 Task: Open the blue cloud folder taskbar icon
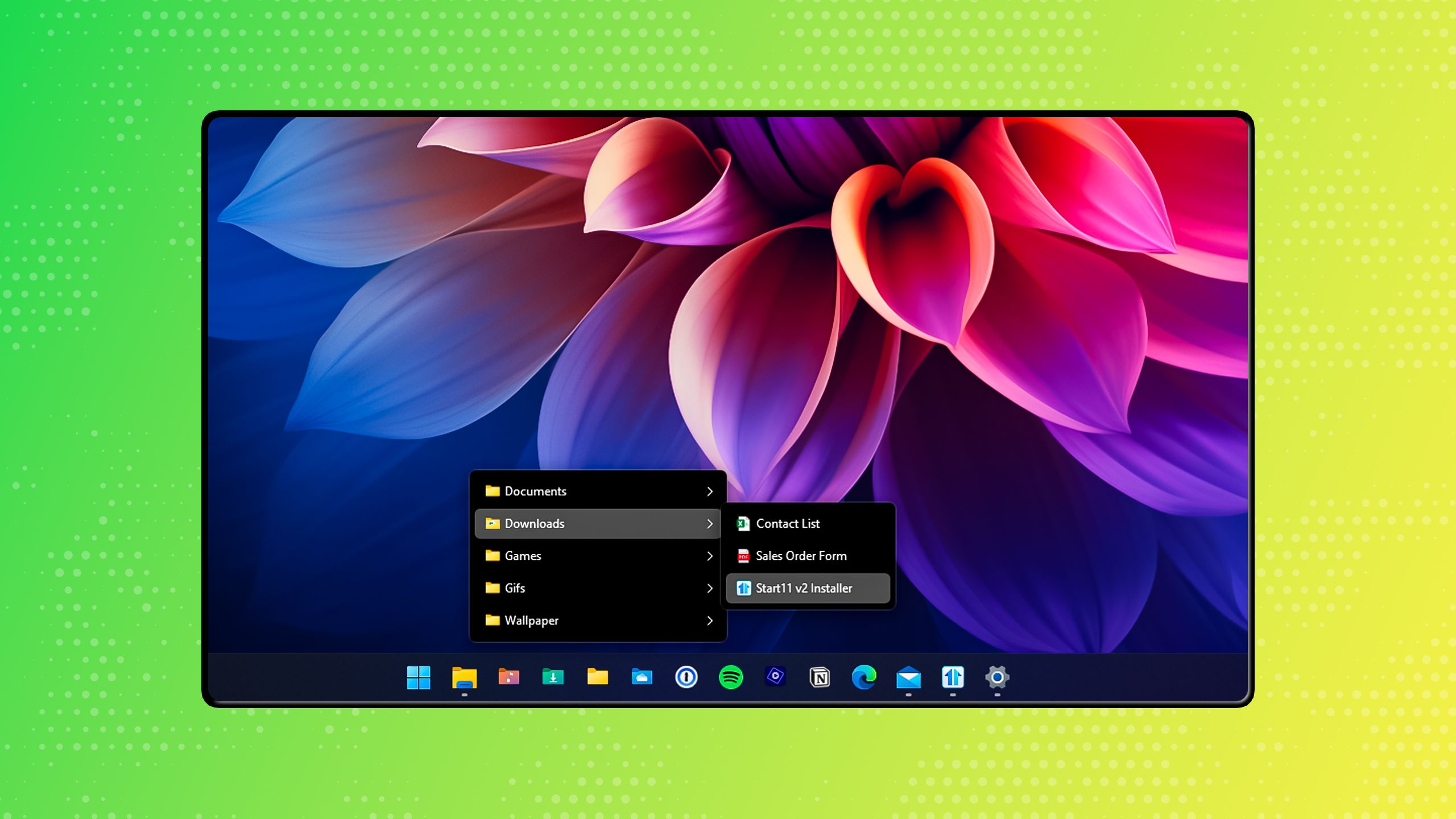click(642, 677)
